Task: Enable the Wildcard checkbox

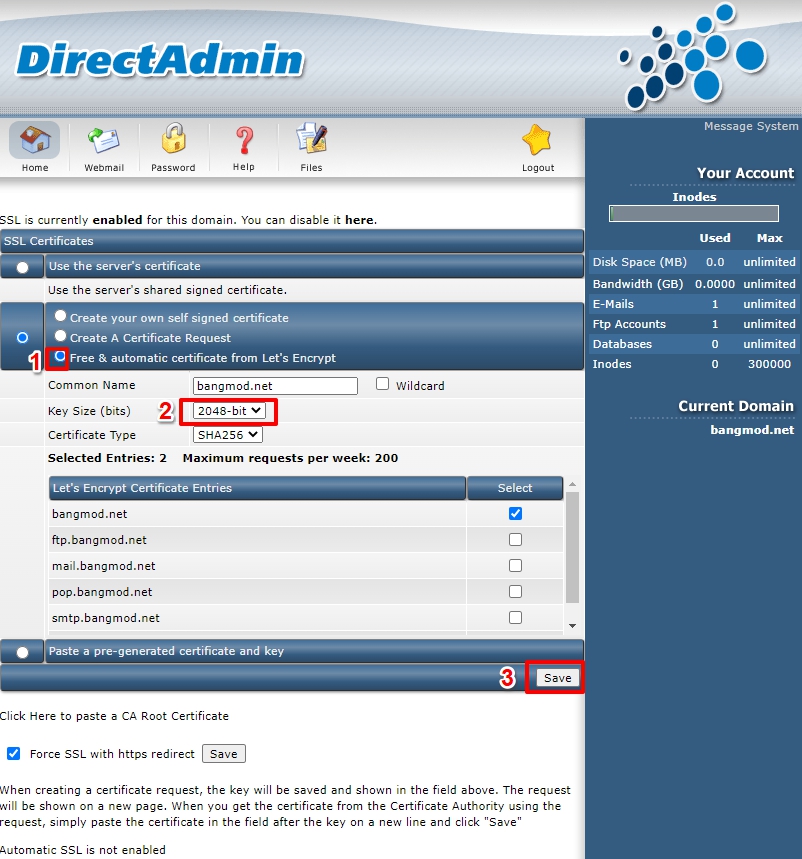Action: (x=382, y=384)
